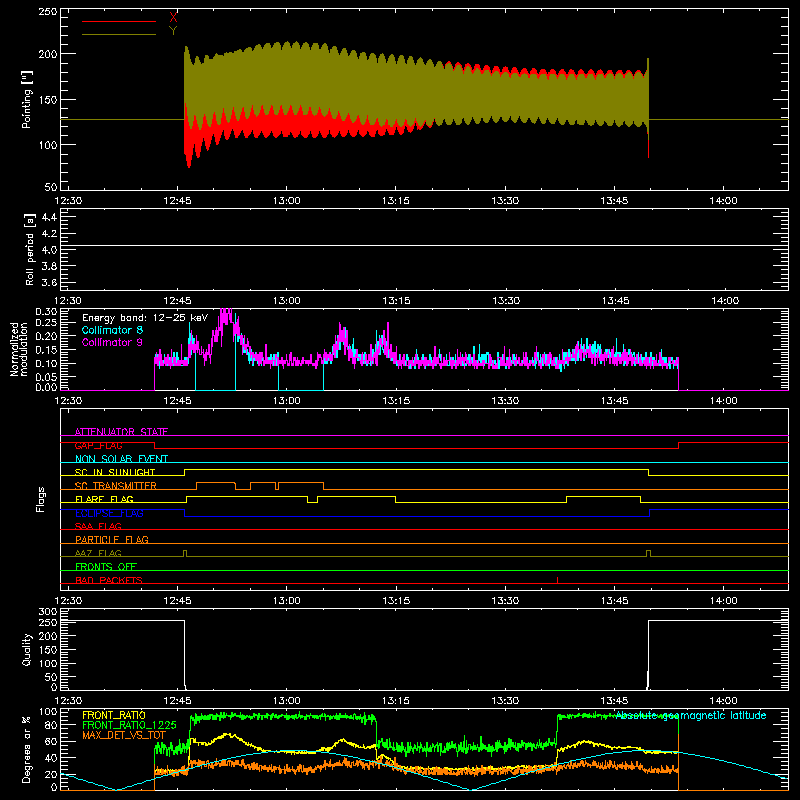Click the 80 tick on the 'Degrees or %' axis
Viewport: 800px width, 800px height.
pos(51,726)
